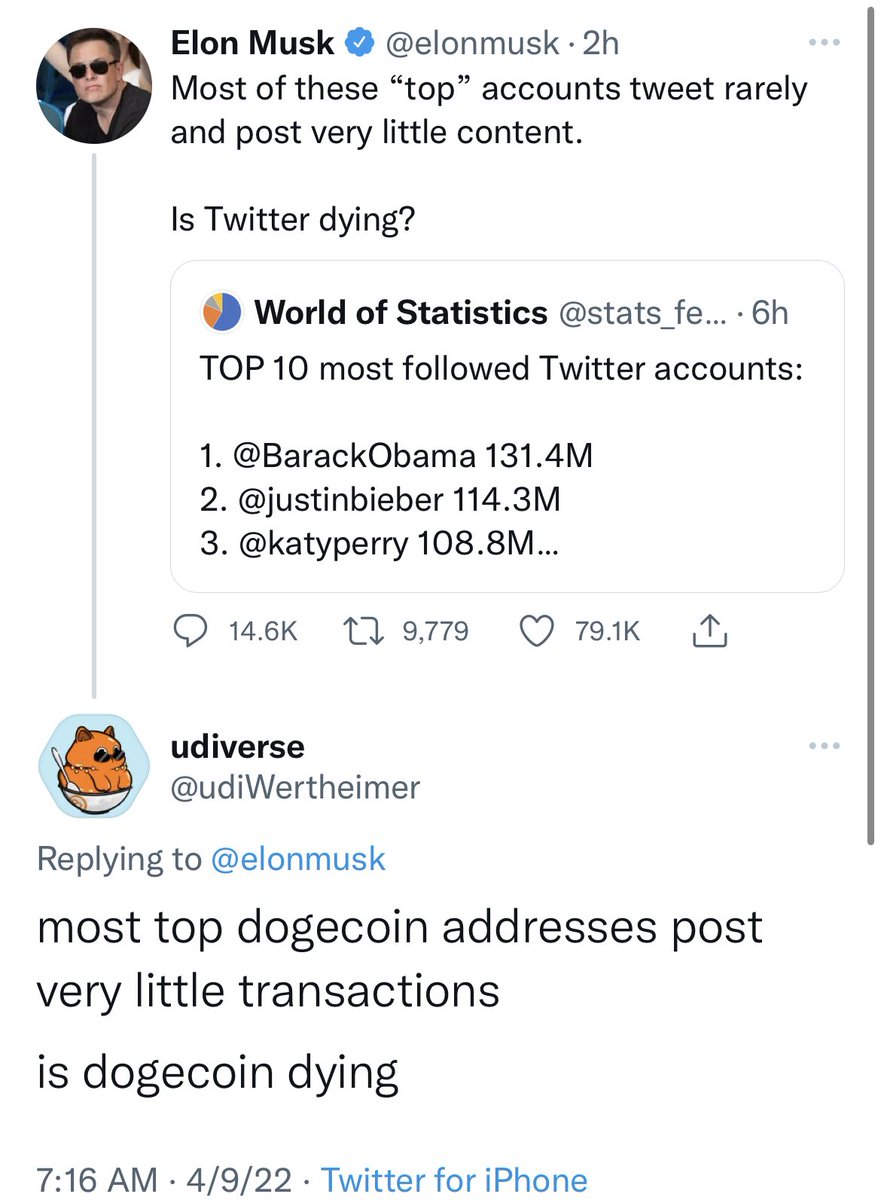Open the World of Statistics account name
The height and width of the screenshot is (1200, 881).
tap(401, 313)
